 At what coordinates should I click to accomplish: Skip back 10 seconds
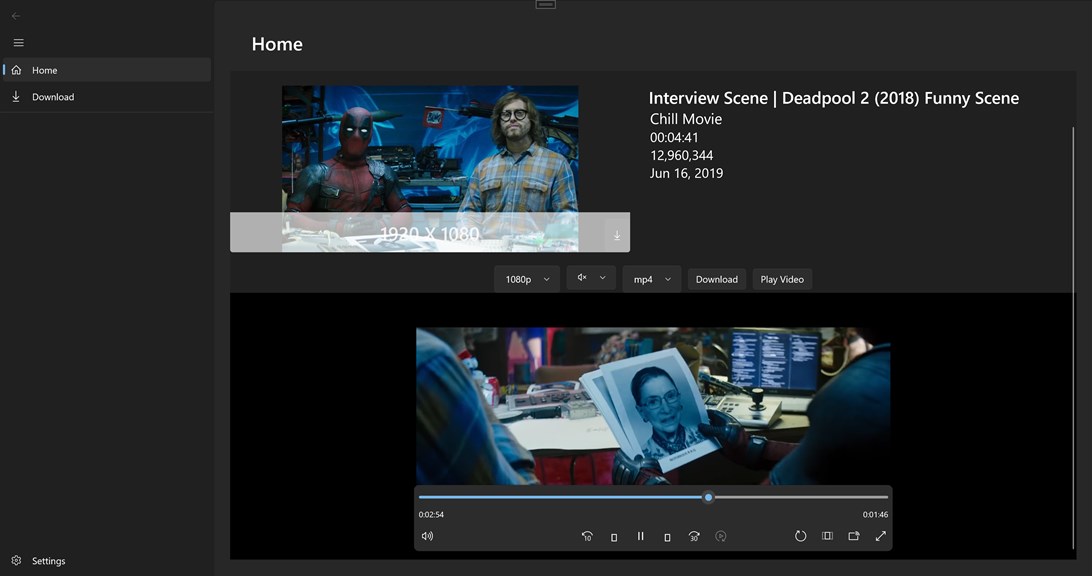point(587,536)
